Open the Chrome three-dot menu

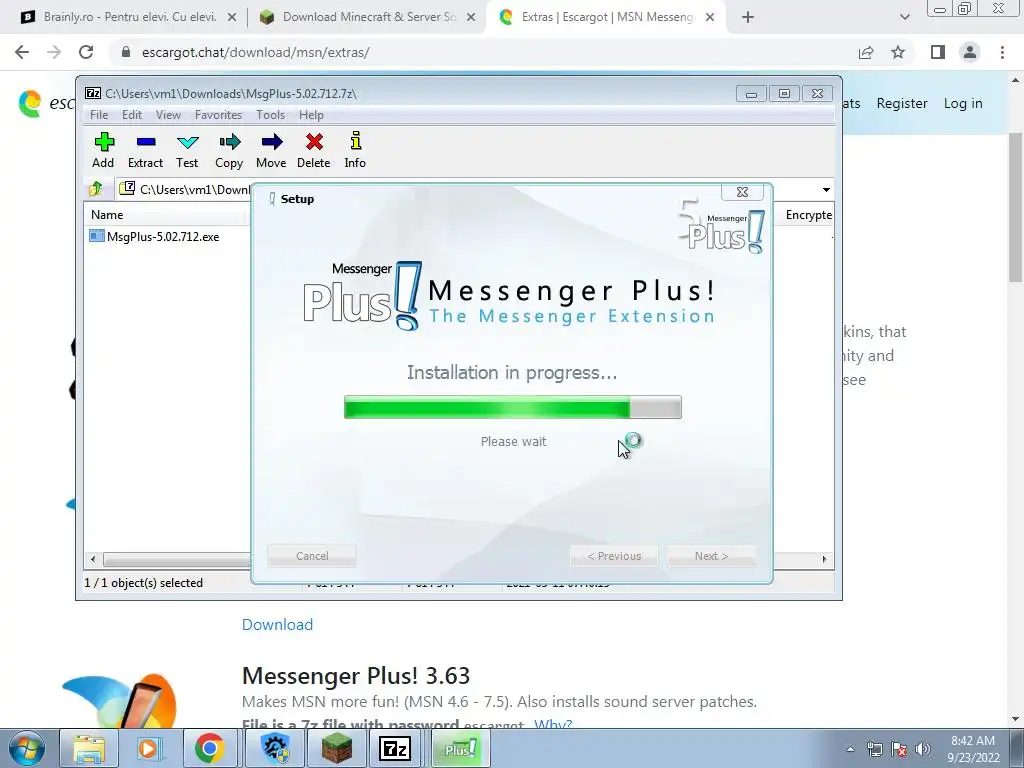click(x=1002, y=52)
